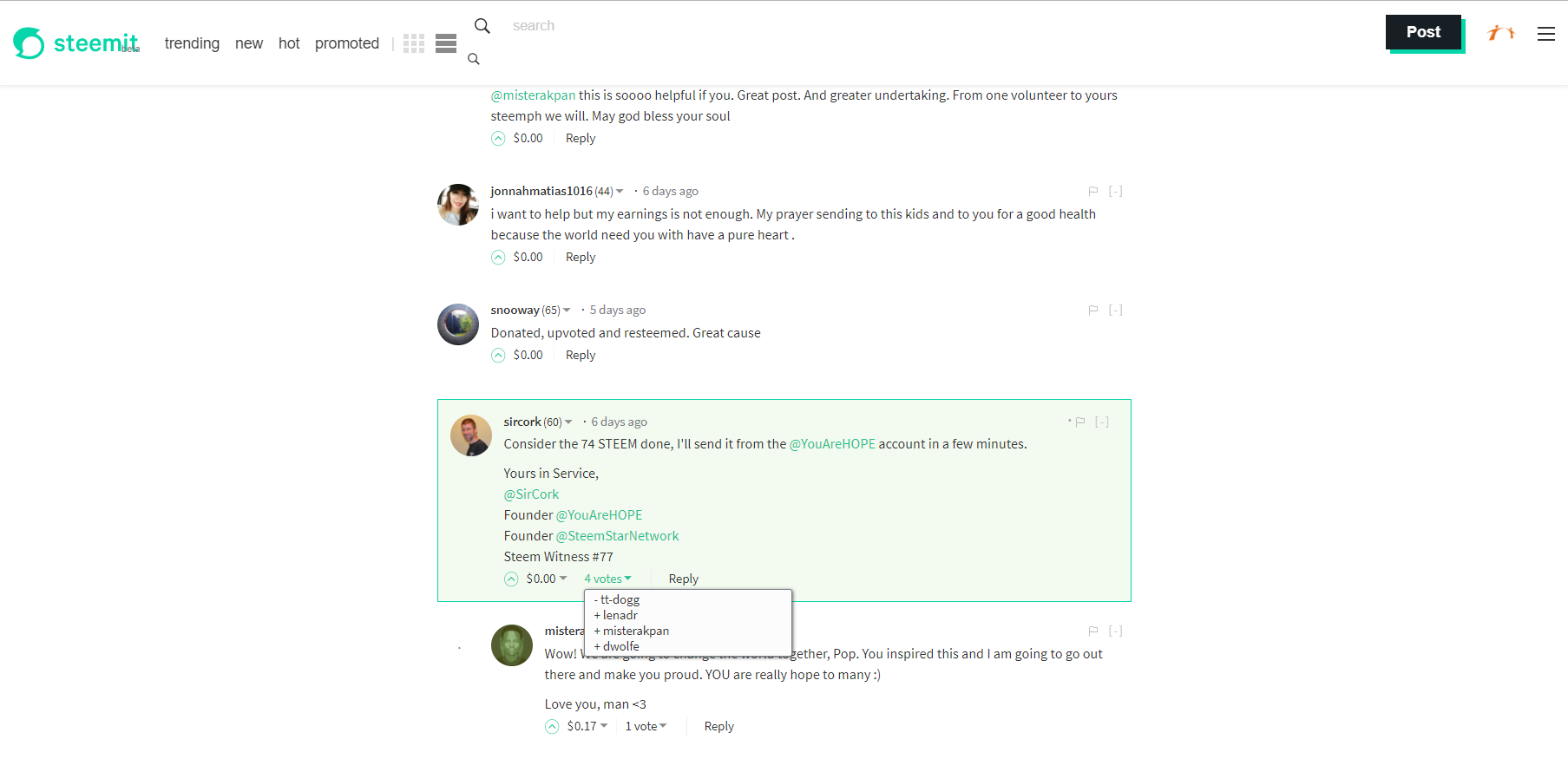1568x772 pixels.
Task: Click the search magnifier icon
Action: tap(482, 26)
